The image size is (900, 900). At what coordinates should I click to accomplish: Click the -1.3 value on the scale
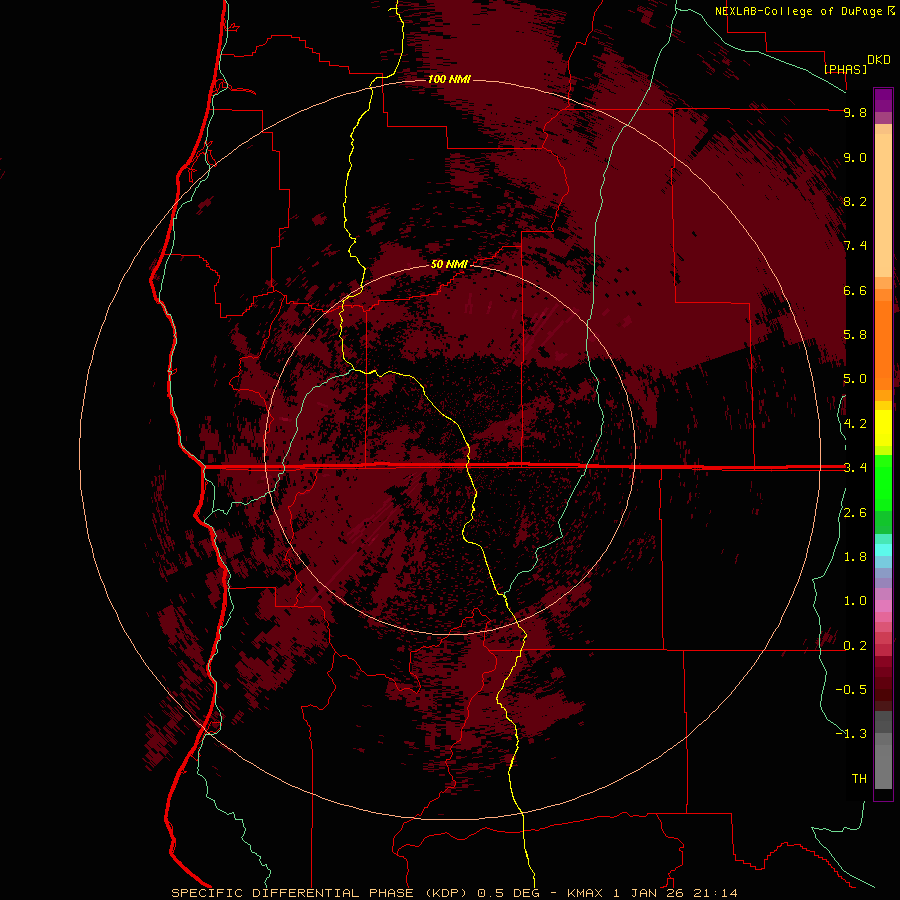tap(851, 734)
